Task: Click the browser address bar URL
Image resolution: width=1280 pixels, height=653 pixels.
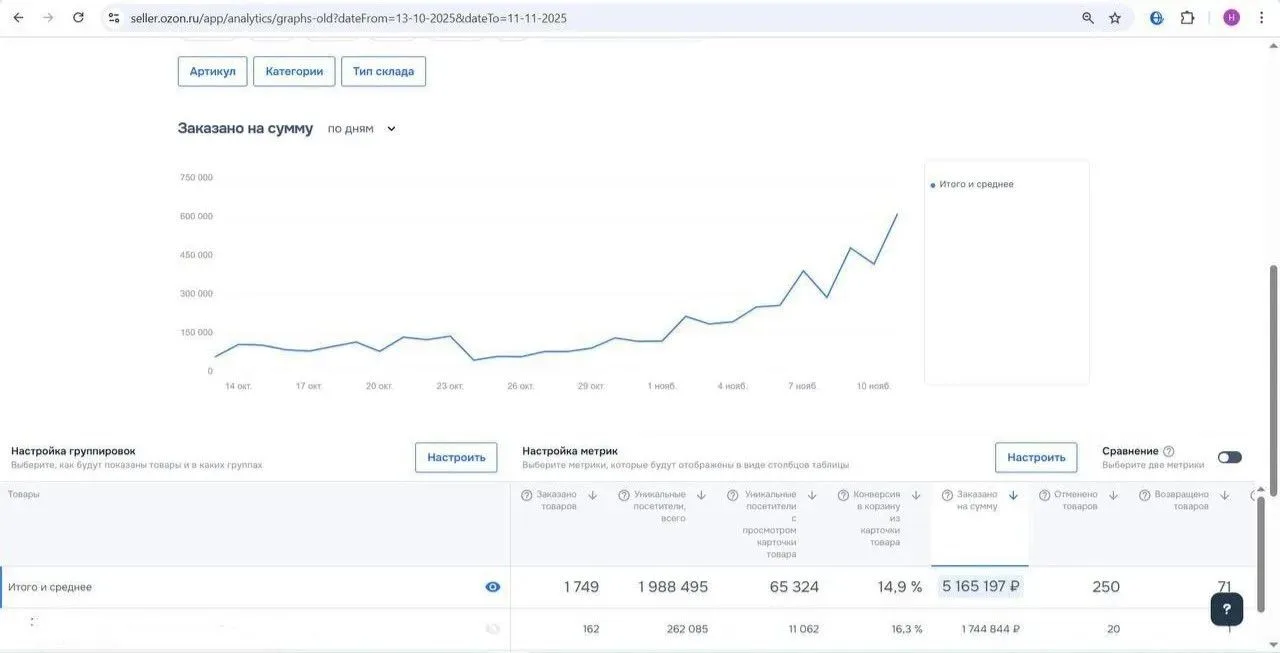Action: [348, 18]
